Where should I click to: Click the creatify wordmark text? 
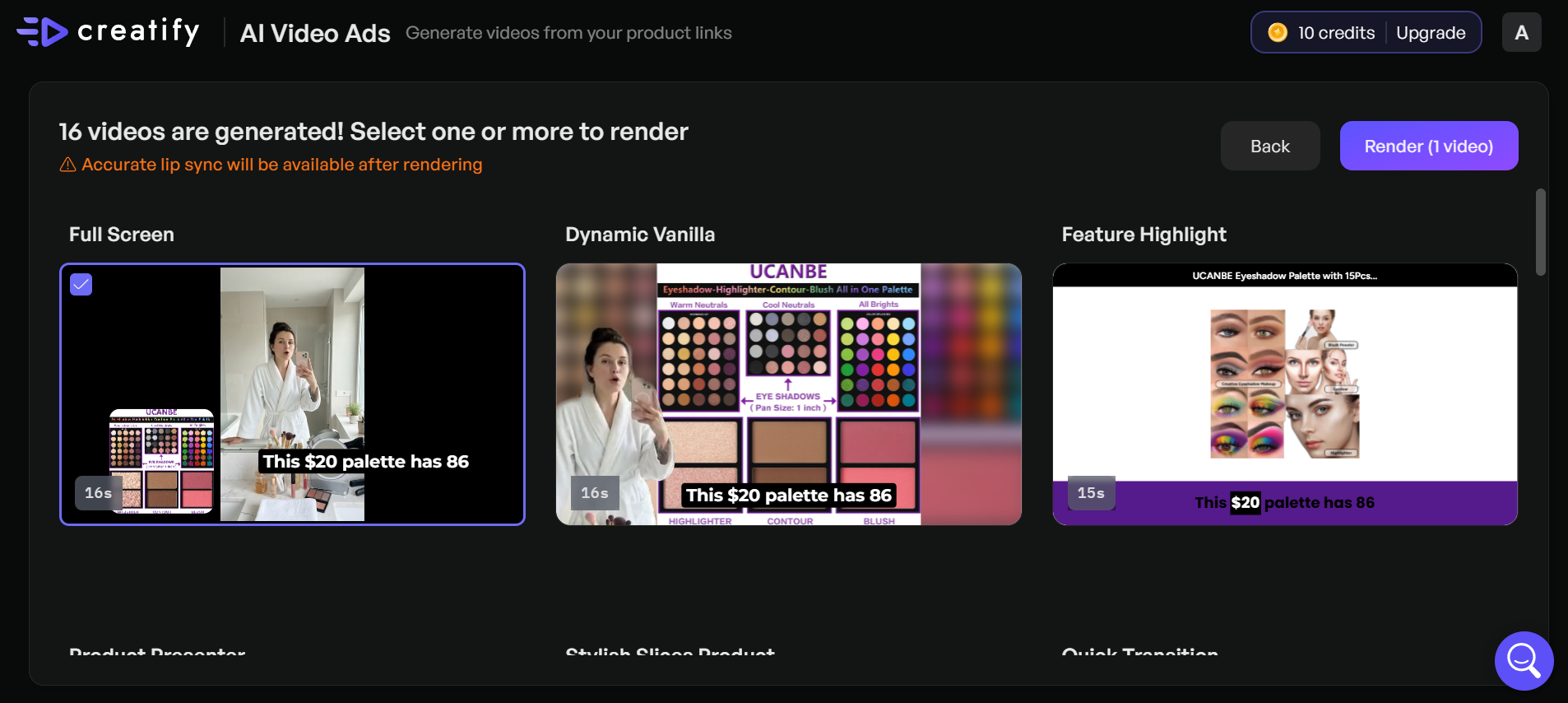(x=138, y=31)
